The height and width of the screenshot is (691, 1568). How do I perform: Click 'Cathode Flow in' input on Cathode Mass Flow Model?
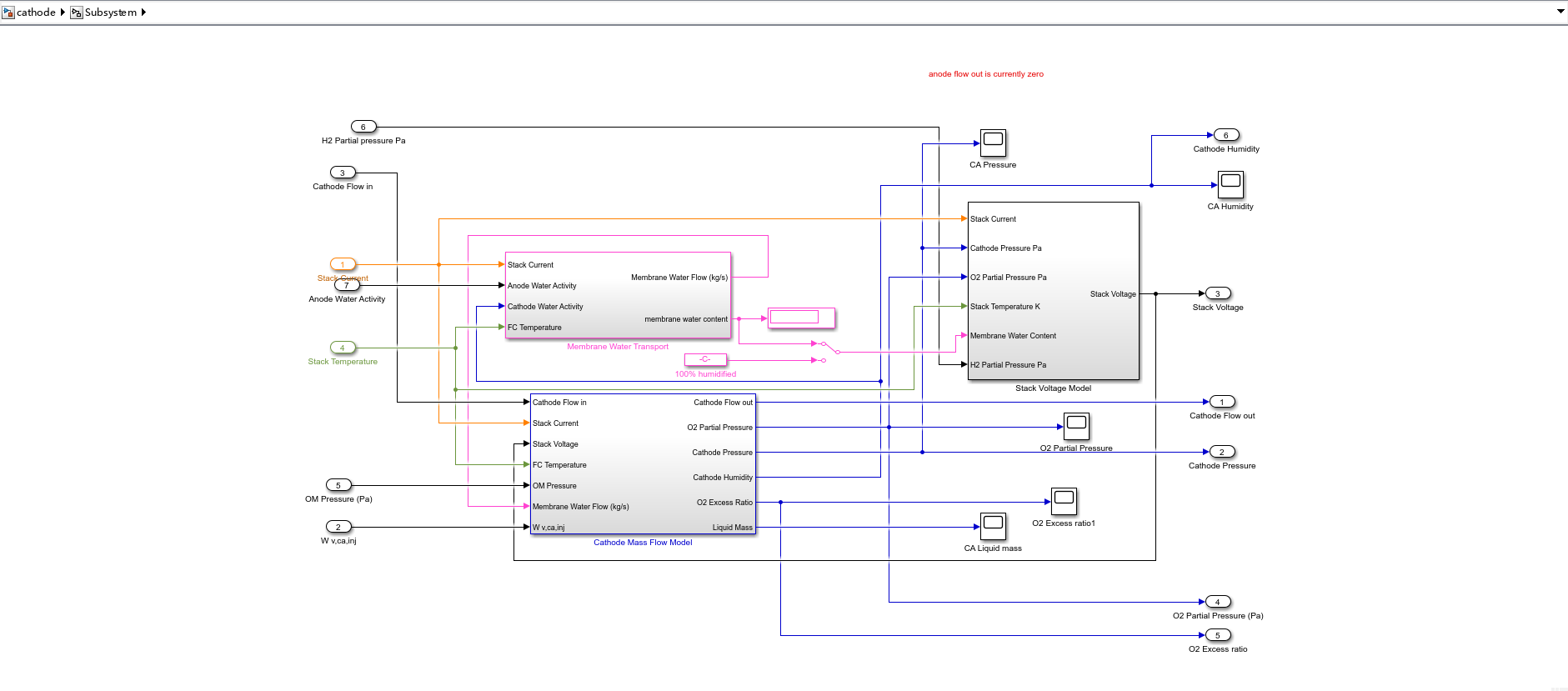559,403
